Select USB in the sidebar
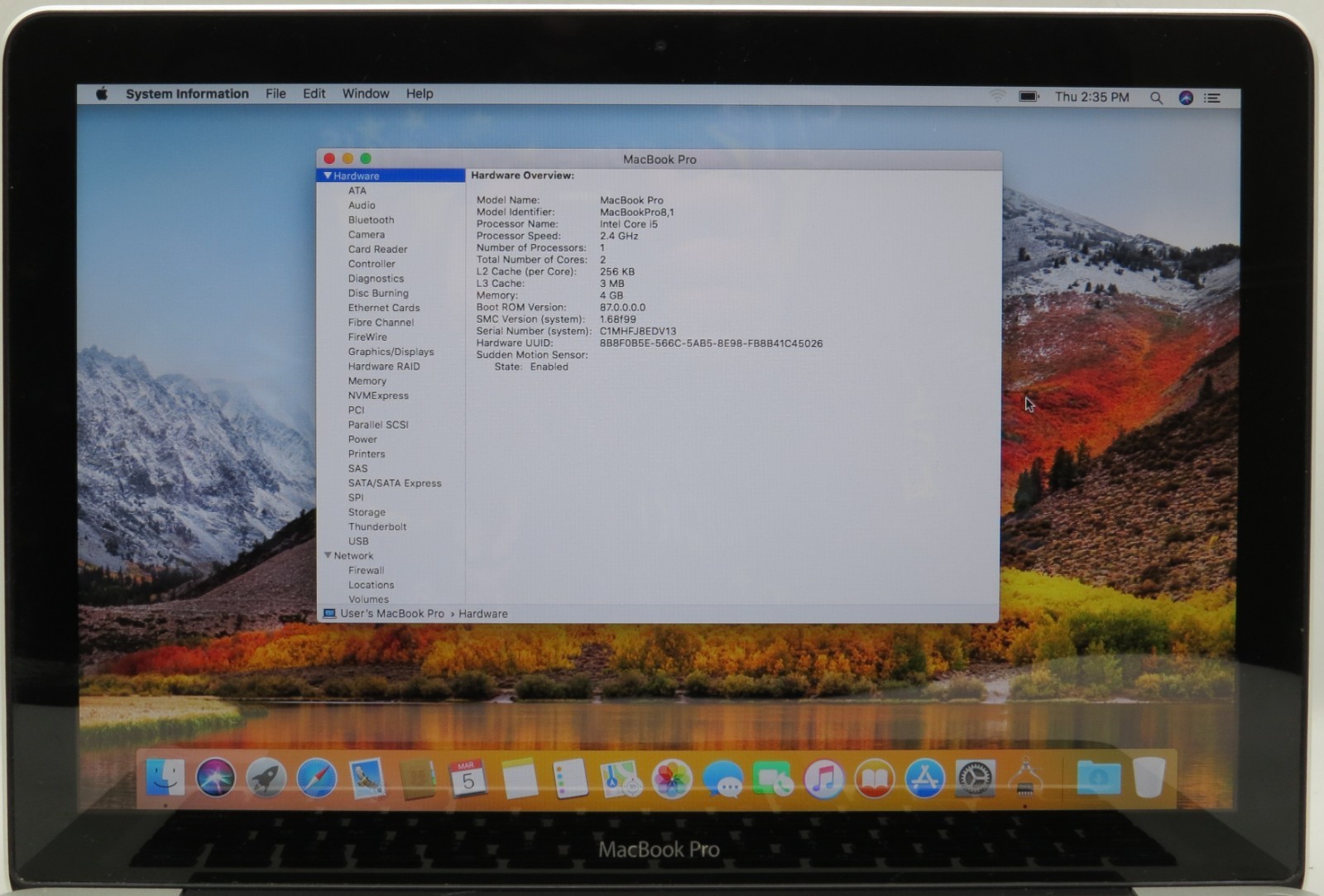The height and width of the screenshot is (896, 1324). (x=358, y=541)
